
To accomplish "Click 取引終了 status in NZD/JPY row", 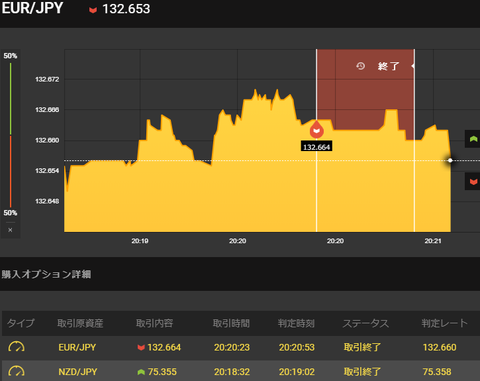I will 362,372.
